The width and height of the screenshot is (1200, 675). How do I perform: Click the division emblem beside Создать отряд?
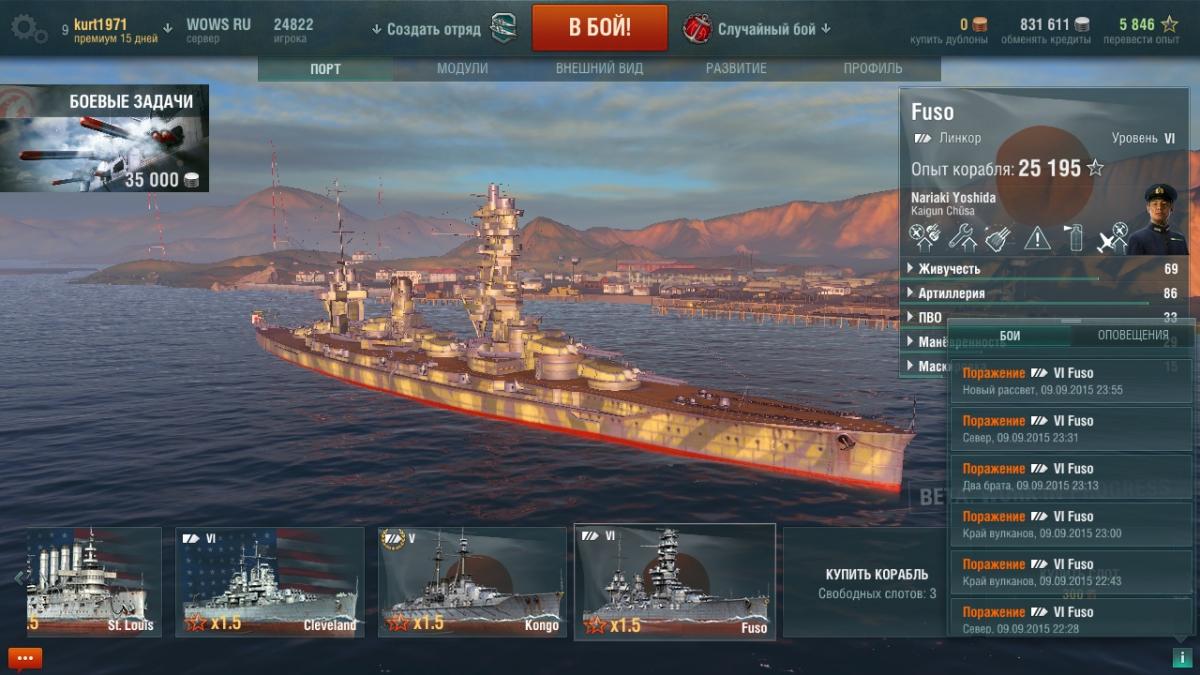[503, 28]
